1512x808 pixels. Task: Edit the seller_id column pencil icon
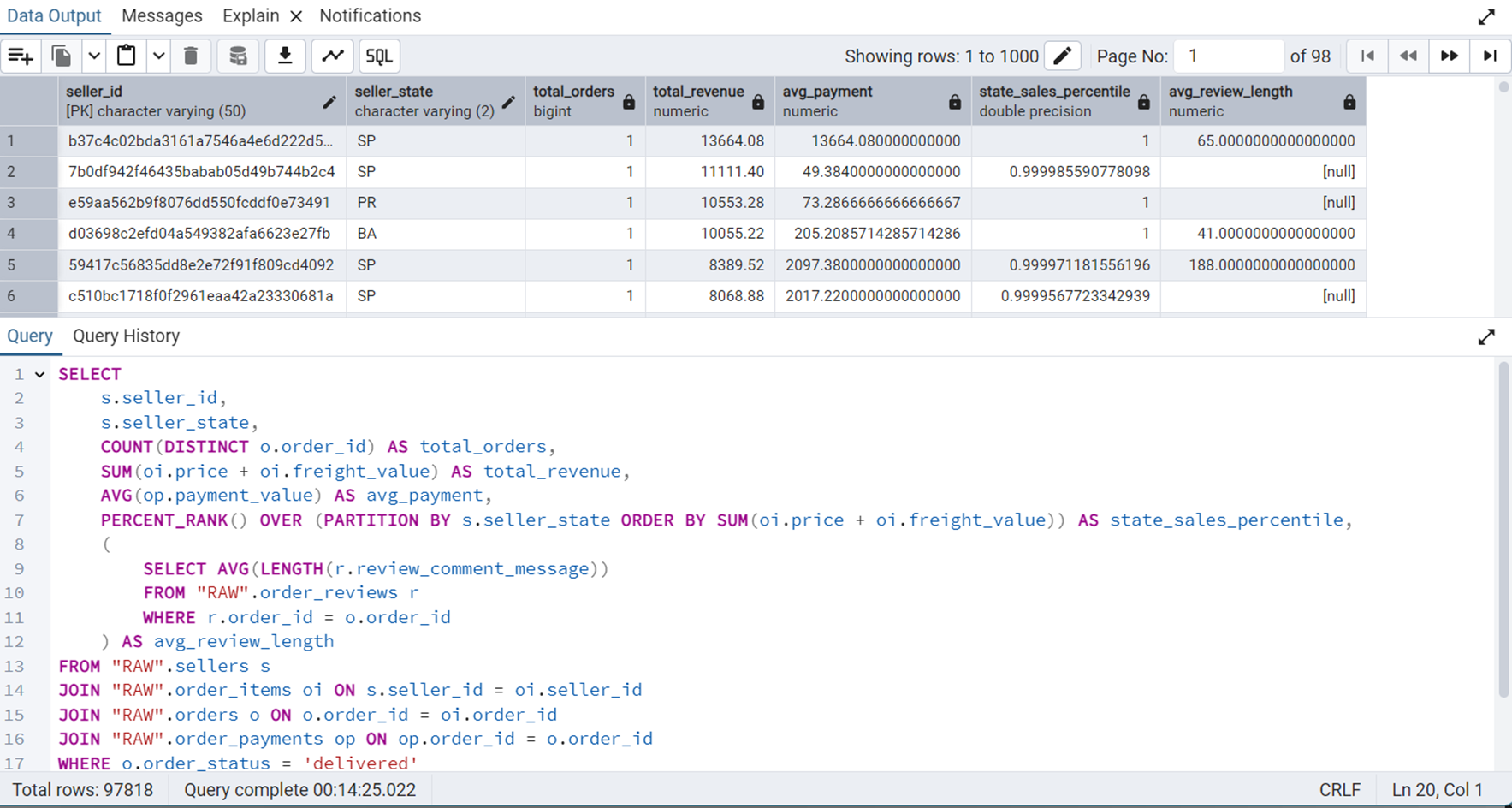(329, 103)
